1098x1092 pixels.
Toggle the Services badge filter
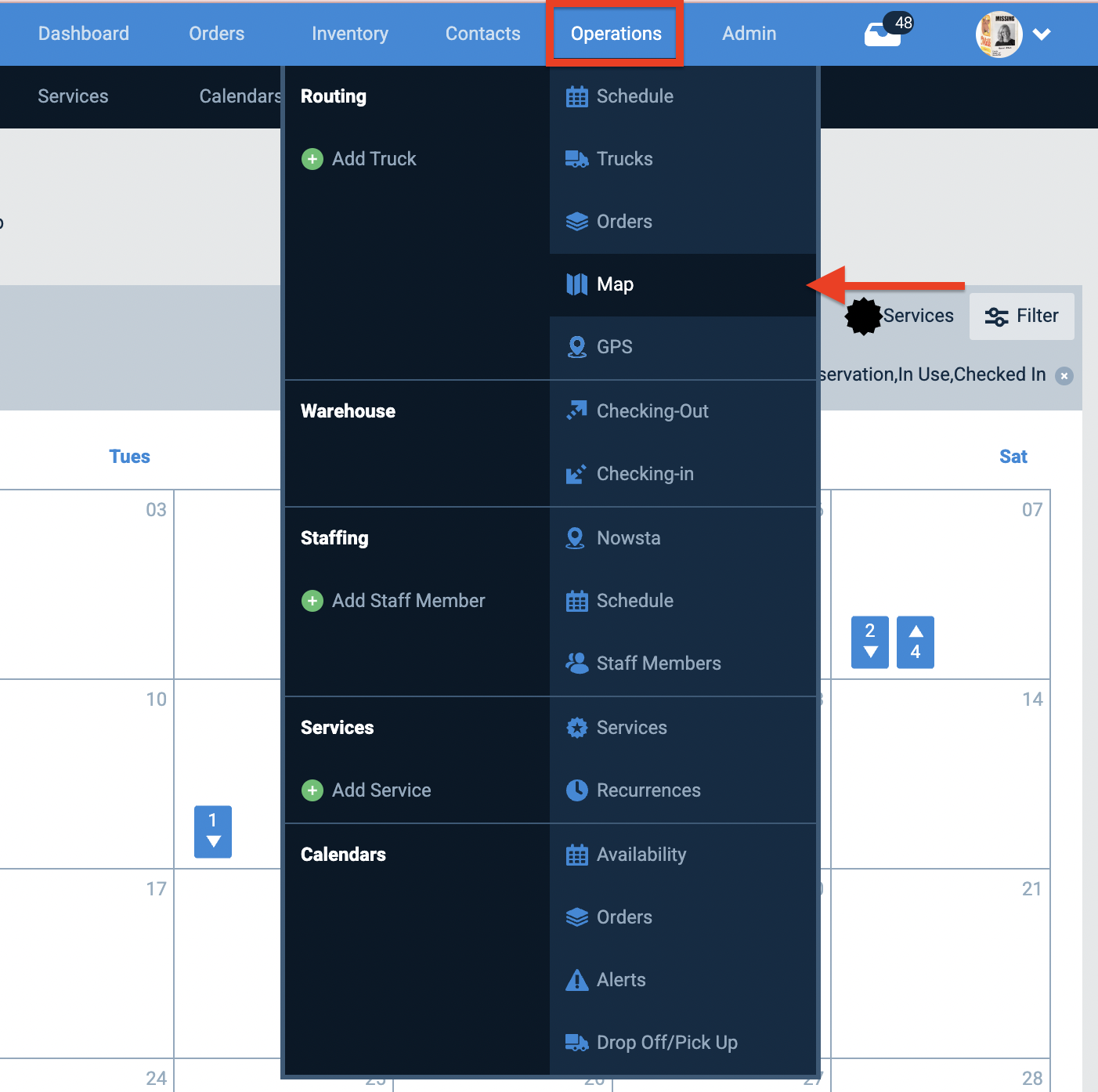[864, 316]
